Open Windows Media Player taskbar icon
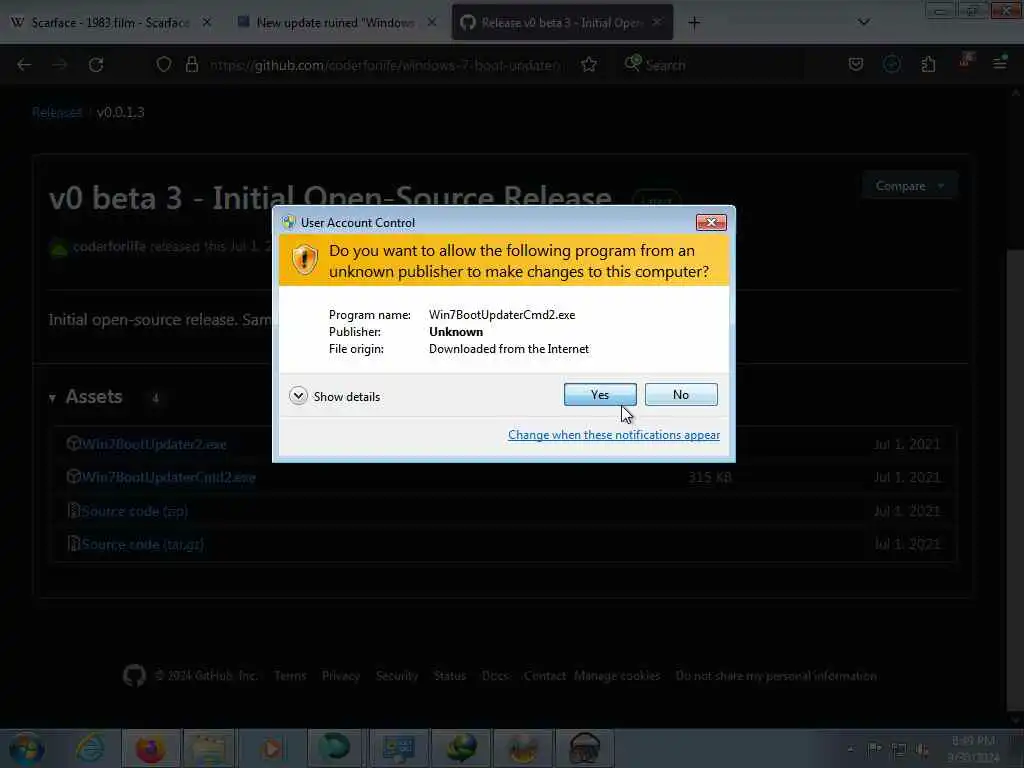Viewport: 1024px width, 768px height. pyautogui.click(x=272, y=748)
